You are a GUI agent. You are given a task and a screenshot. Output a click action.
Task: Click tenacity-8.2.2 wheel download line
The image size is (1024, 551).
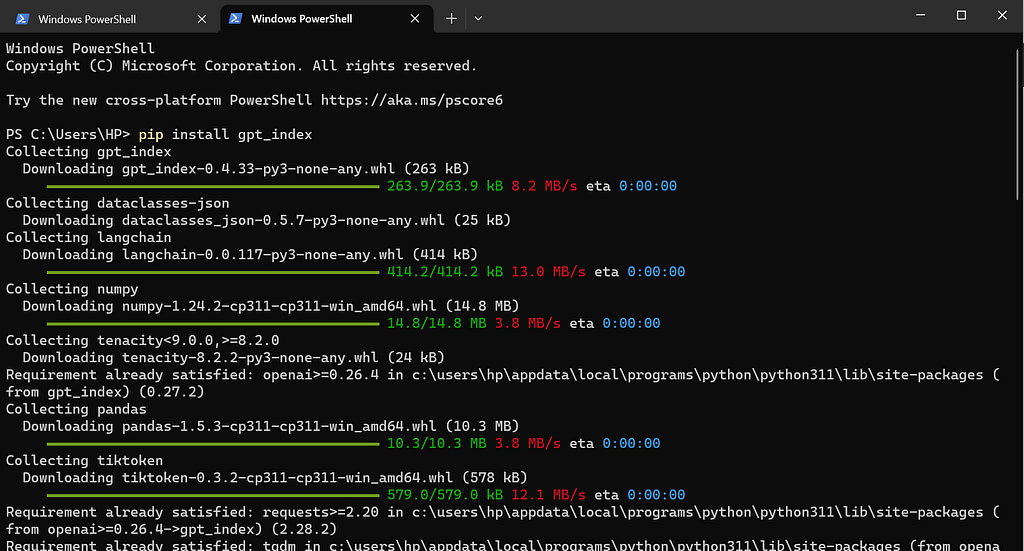[x=234, y=358]
